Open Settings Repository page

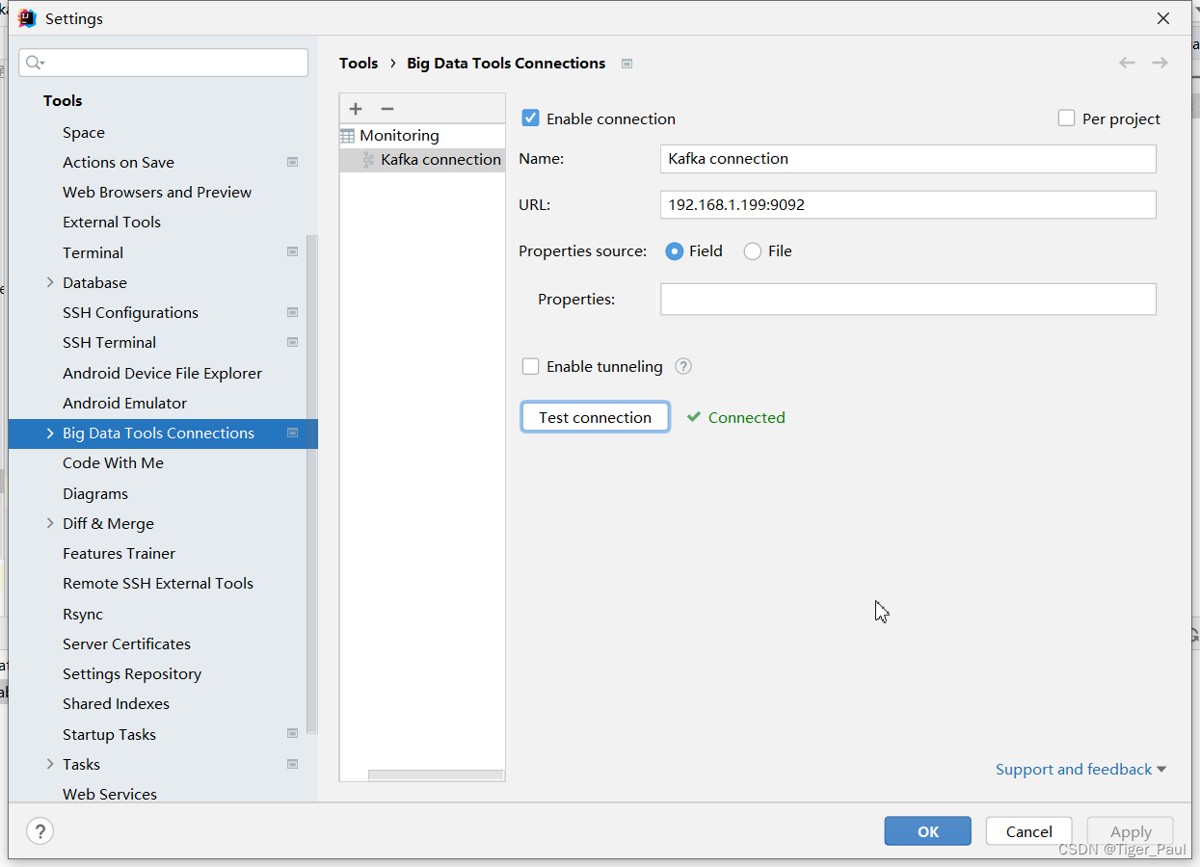click(132, 674)
